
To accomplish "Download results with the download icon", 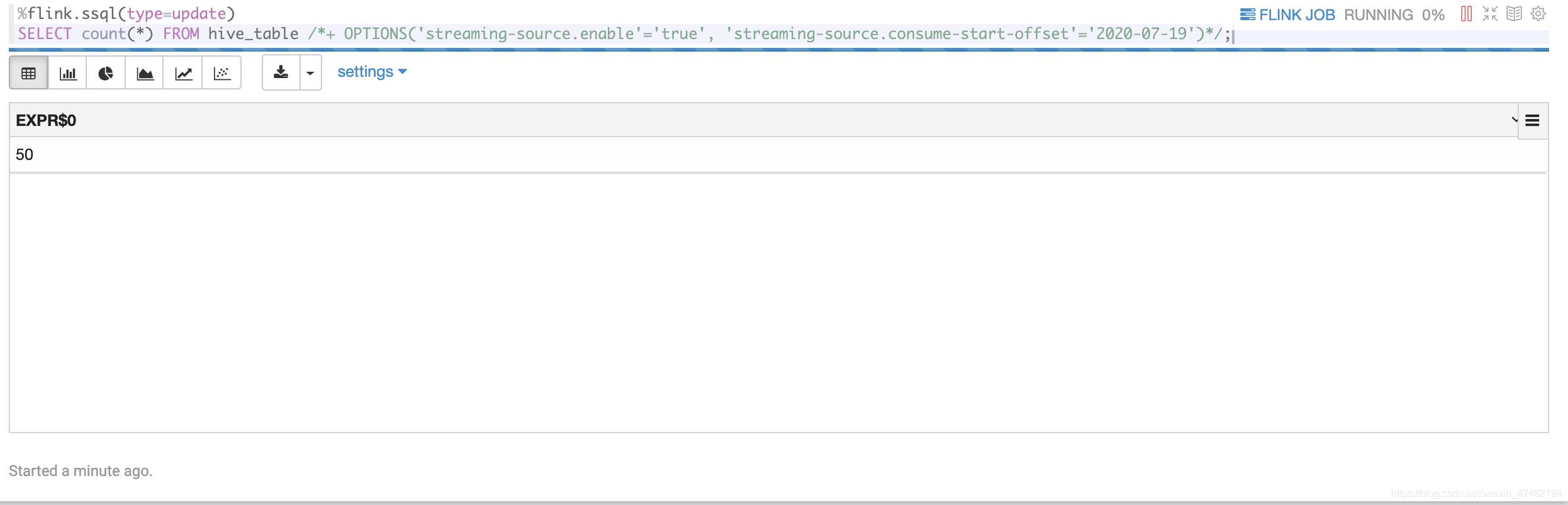I will [281, 72].
